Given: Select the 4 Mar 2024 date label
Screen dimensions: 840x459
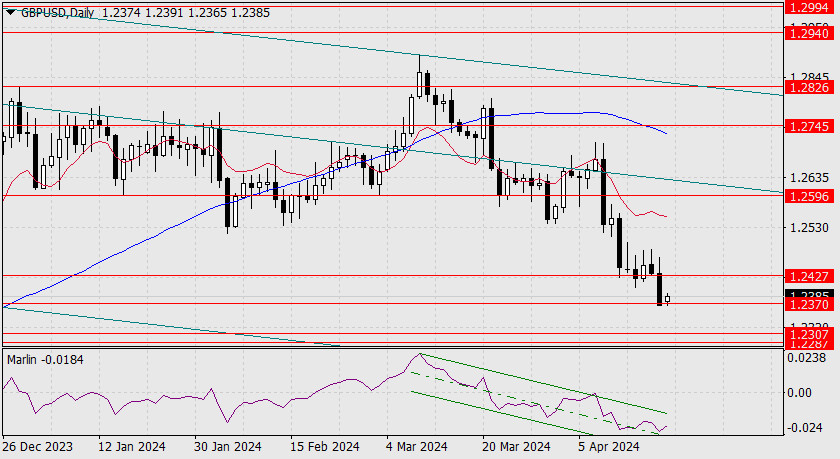Looking at the screenshot, I should (417, 447).
